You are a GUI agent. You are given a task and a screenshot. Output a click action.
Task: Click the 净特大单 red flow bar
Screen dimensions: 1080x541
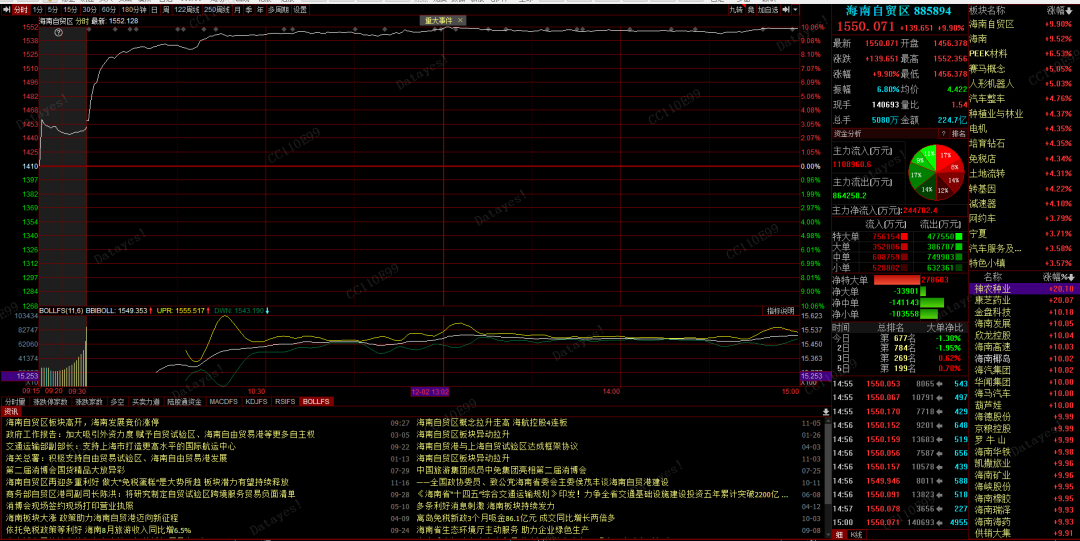pos(905,280)
